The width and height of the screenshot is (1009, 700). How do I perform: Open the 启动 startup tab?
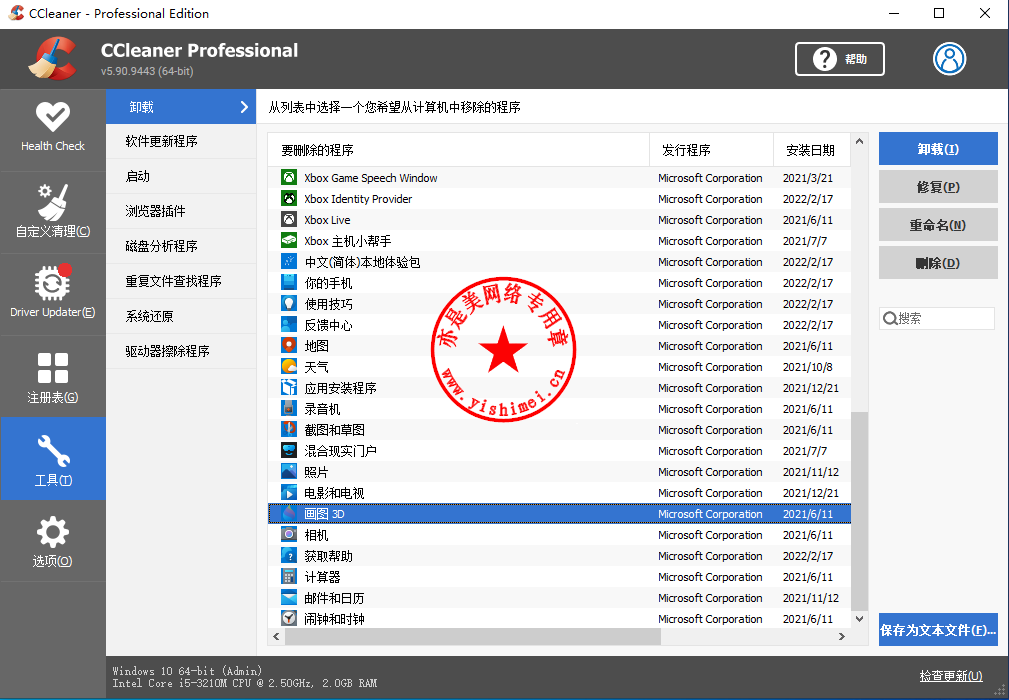(x=181, y=176)
